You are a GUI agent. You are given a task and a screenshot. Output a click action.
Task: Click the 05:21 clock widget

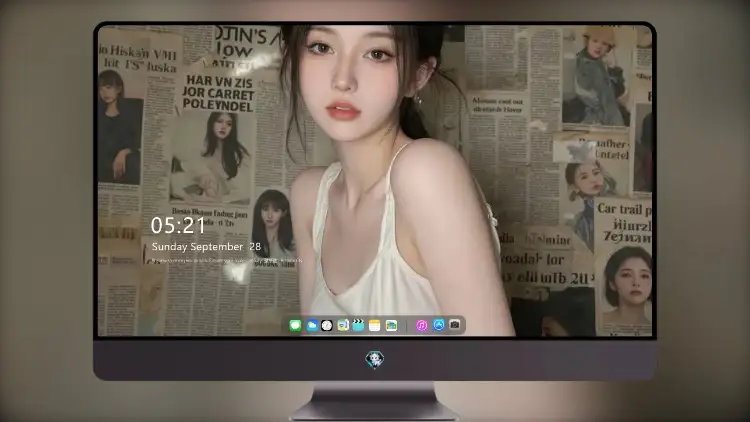point(178,225)
